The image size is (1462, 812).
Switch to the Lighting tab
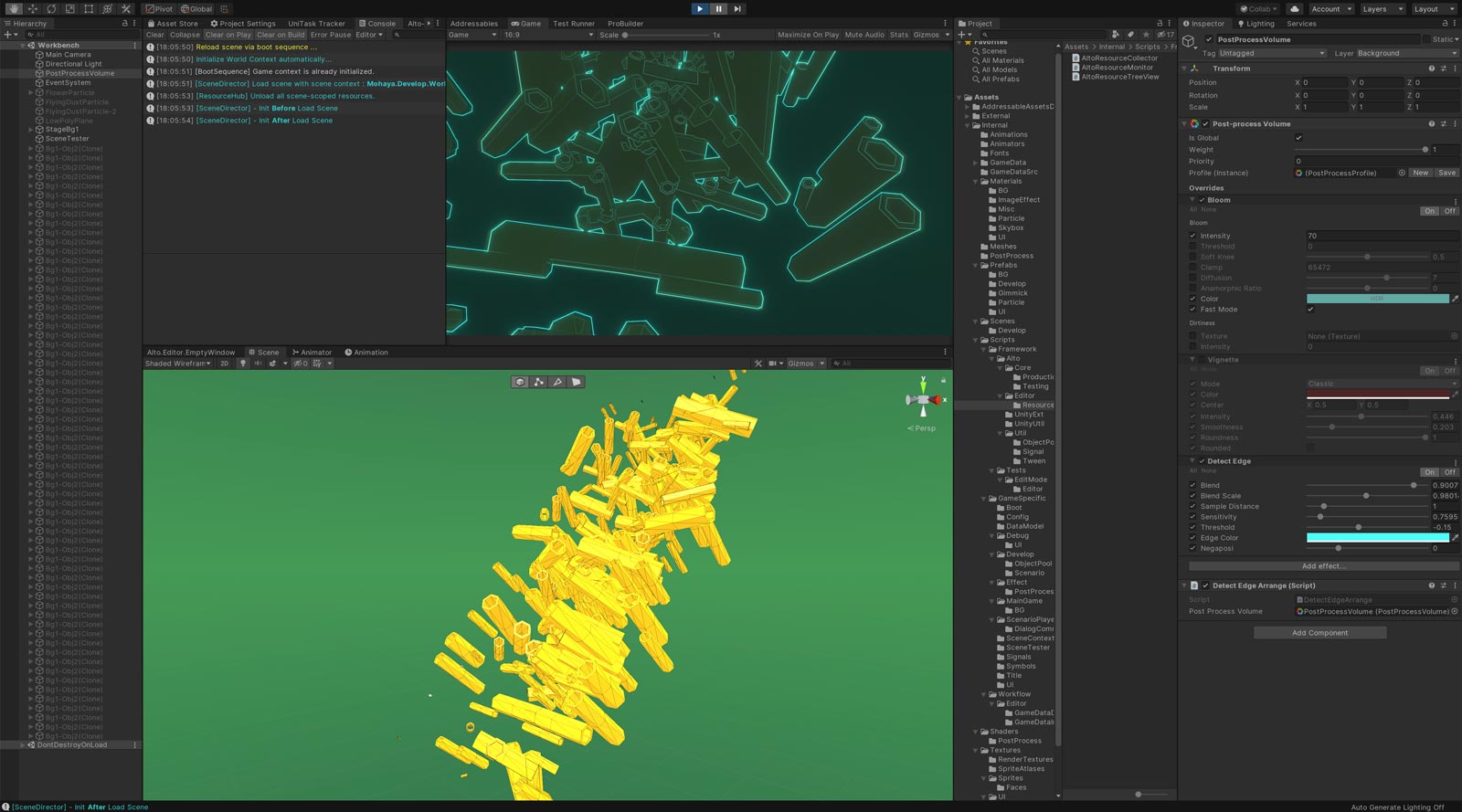1256,24
